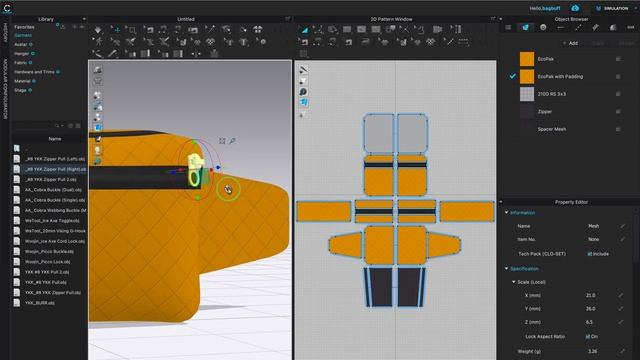Click the avatar pose figure icon
640x360 pixels.
pyautogui.click(x=98, y=42)
